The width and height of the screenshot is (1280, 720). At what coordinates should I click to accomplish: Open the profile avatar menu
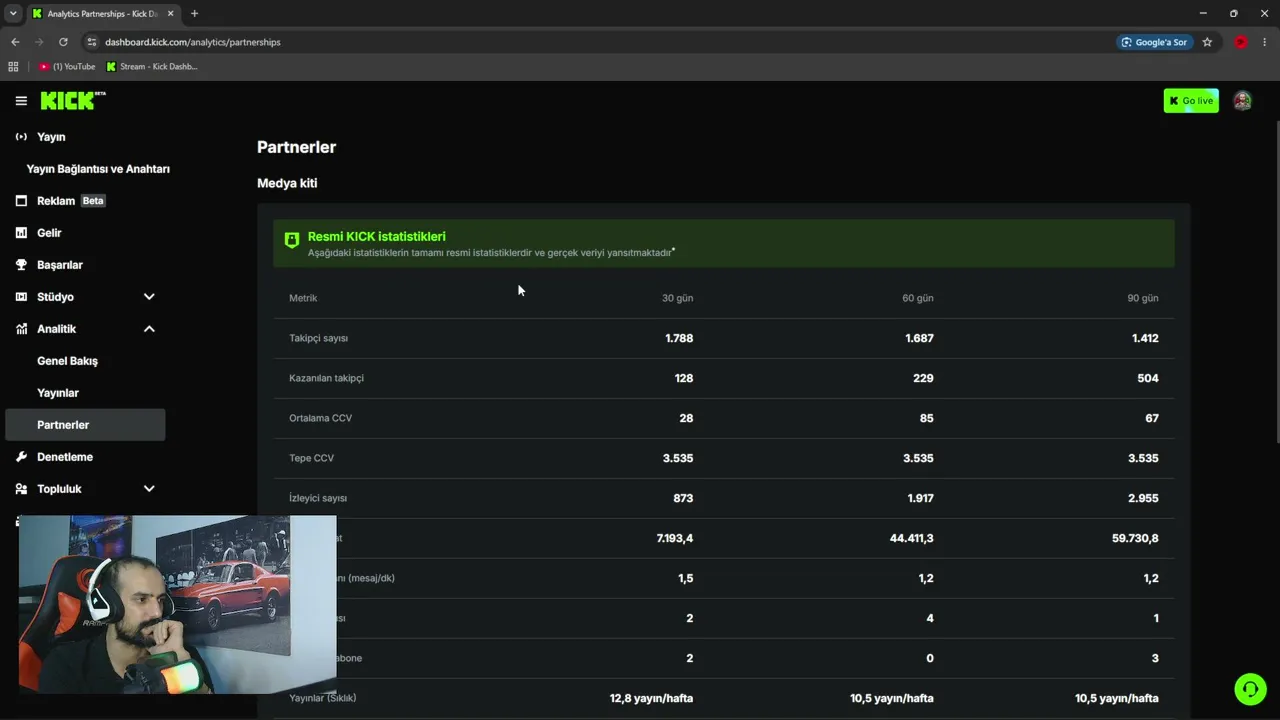tap(1242, 101)
